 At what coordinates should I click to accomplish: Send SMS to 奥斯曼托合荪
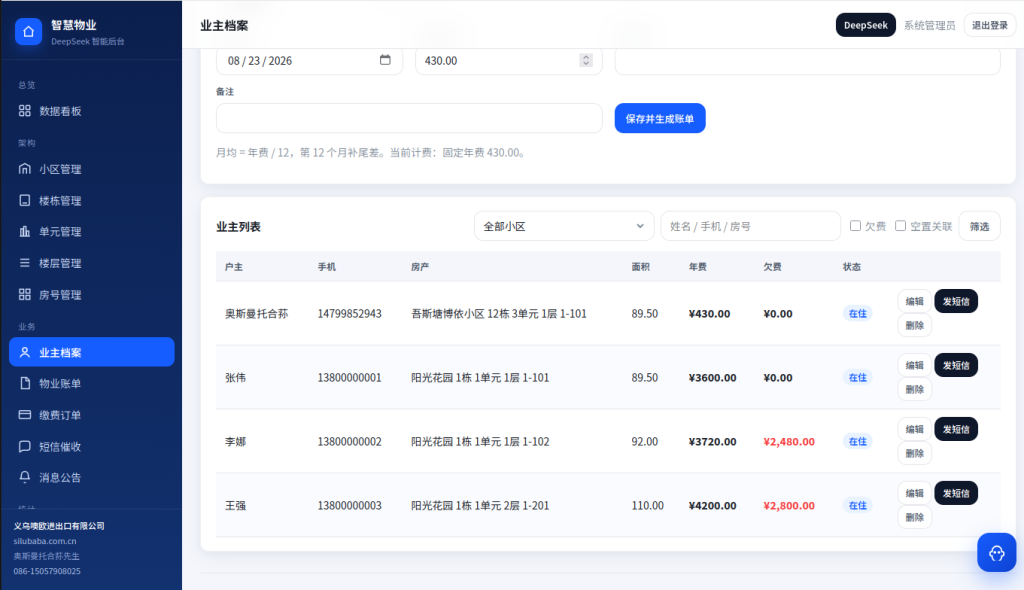[x=955, y=301]
